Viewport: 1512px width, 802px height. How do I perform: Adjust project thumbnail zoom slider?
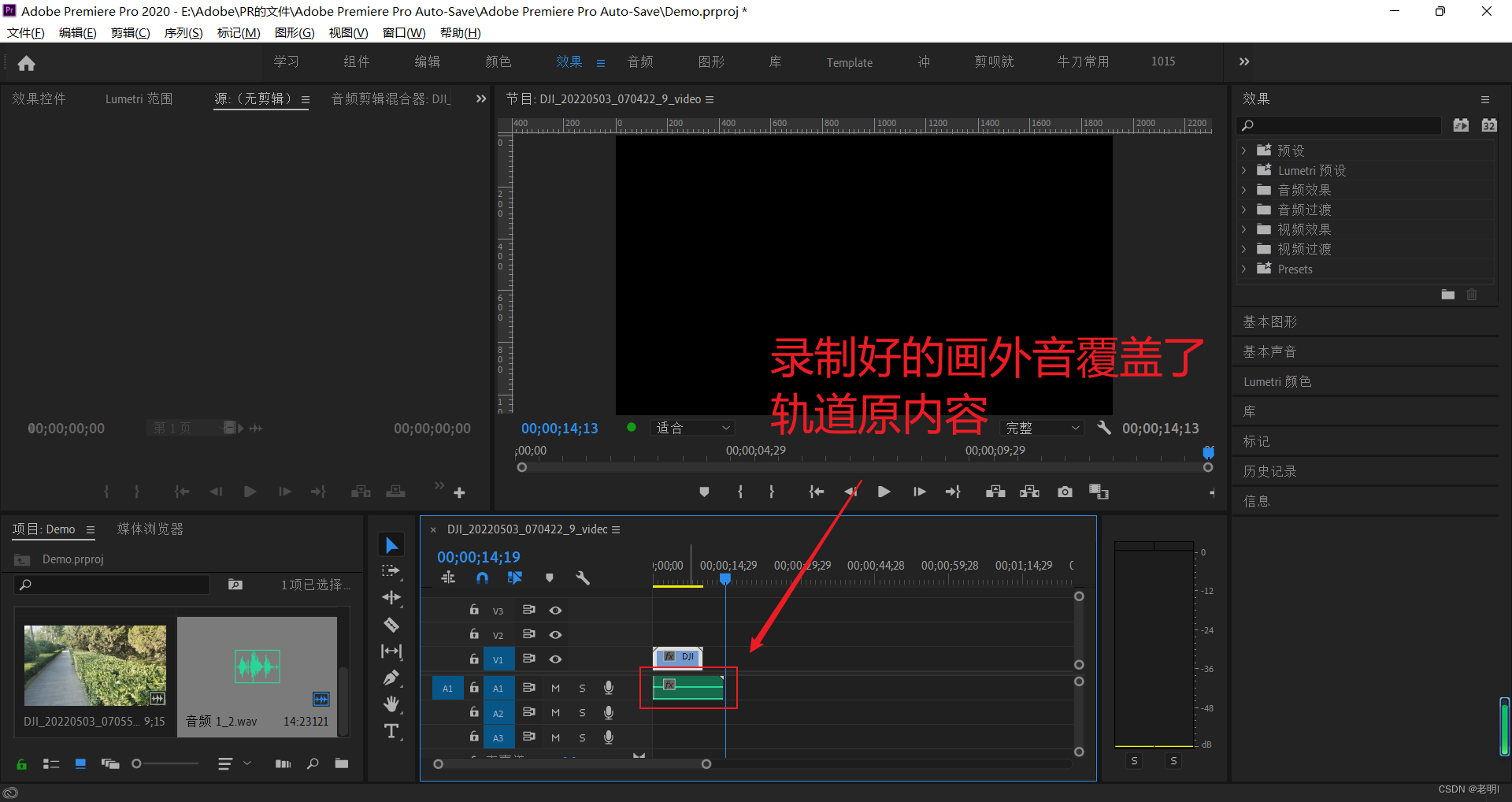pyautogui.click(x=136, y=763)
